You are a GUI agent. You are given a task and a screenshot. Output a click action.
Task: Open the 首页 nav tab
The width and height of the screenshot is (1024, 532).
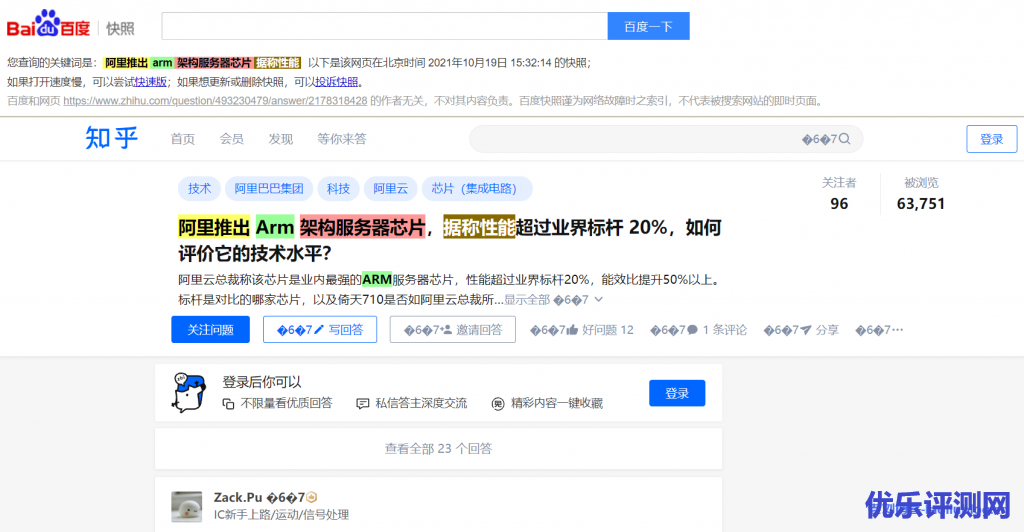click(x=183, y=139)
